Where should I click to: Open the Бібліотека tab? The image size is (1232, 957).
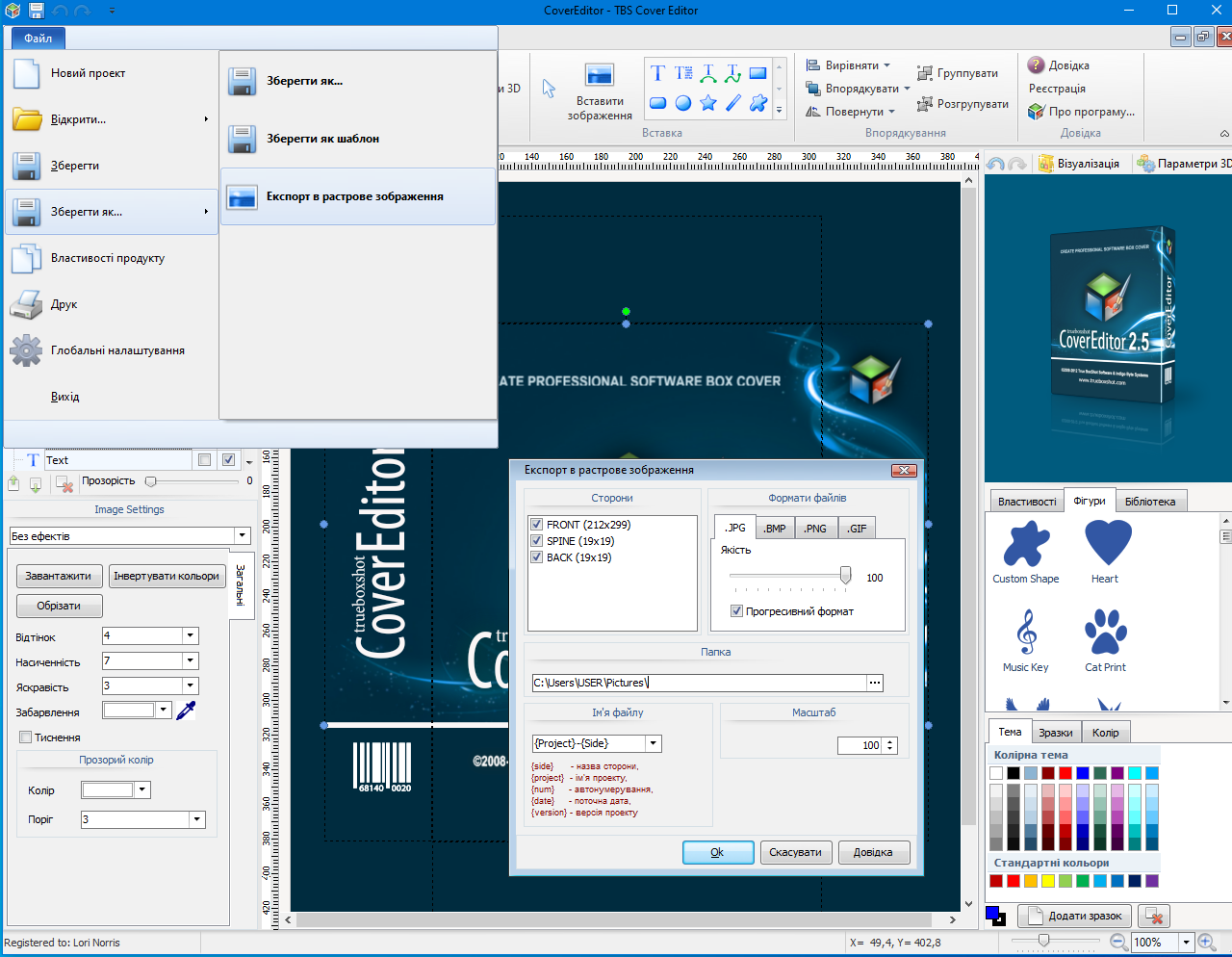point(1151,502)
